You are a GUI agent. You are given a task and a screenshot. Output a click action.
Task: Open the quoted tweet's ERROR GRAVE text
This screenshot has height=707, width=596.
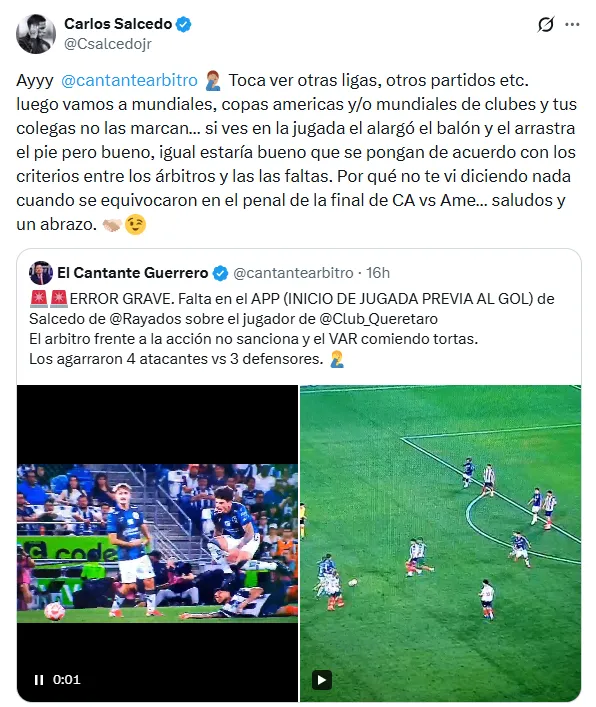(291, 329)
